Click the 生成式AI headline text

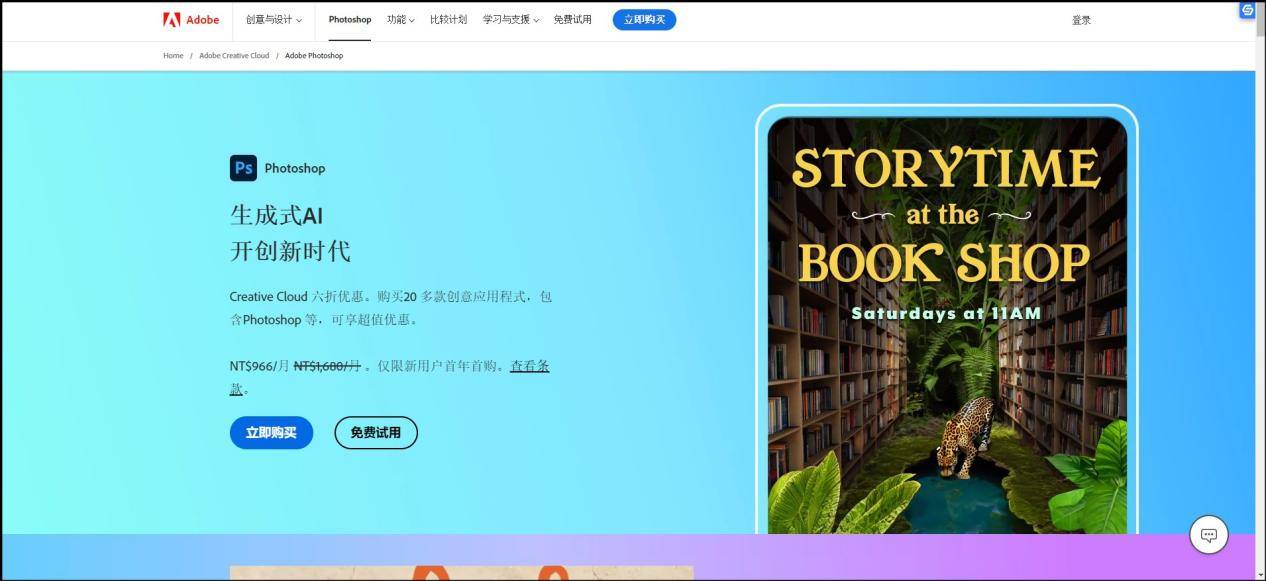276,216
